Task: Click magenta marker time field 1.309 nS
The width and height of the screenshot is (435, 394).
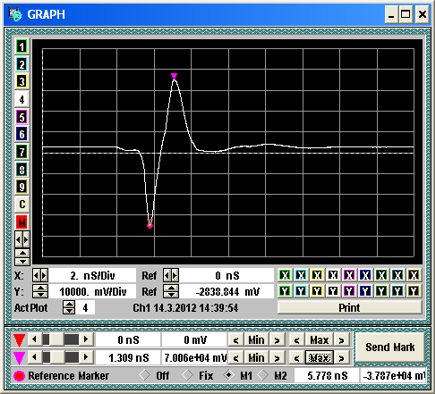Action: point(128,358)
